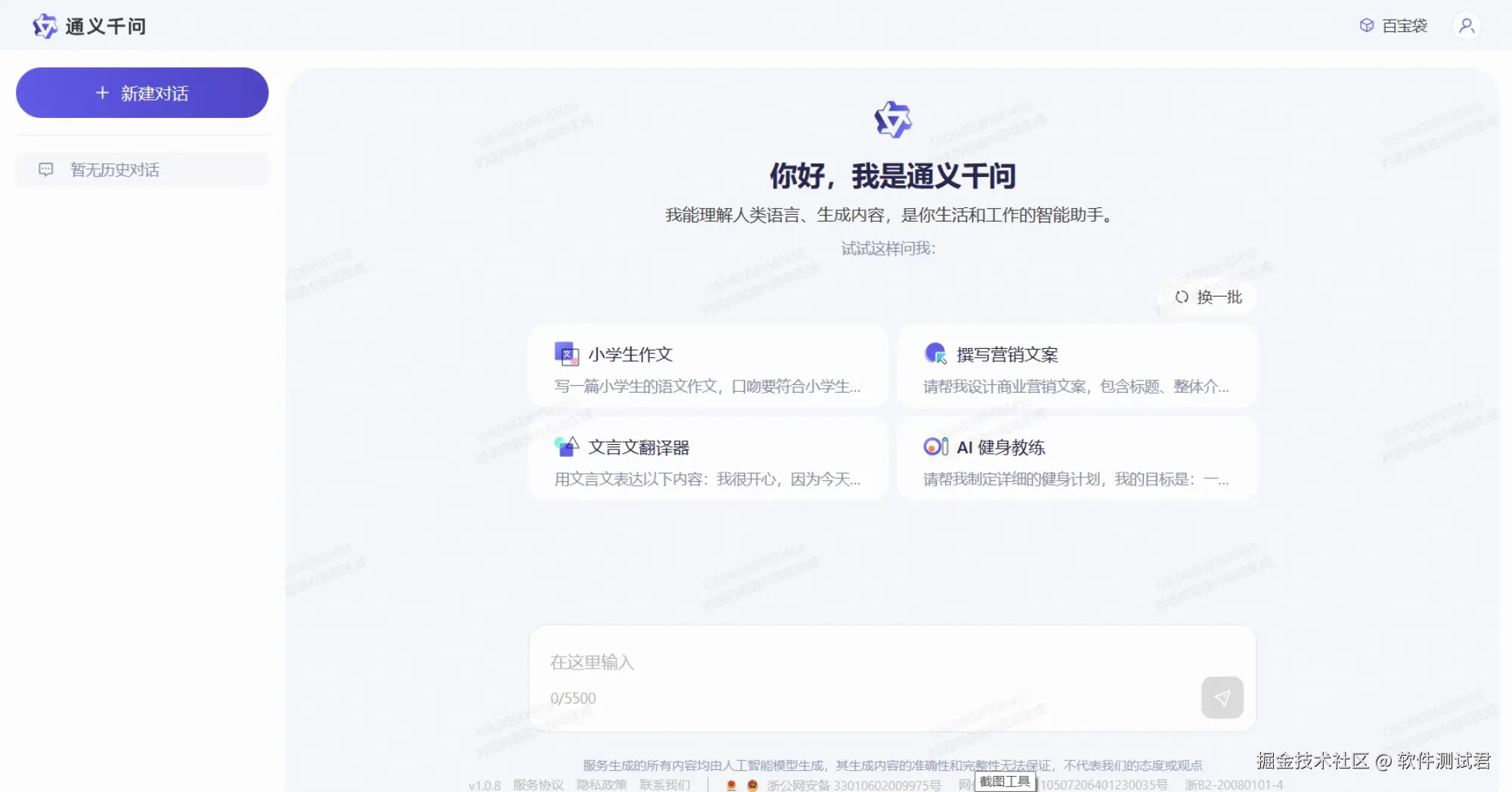Image resolution: width=1512 pixels, height=792 pixels.
Task: Click the AI 健身教练 card icon
Action: pos(936,446)
